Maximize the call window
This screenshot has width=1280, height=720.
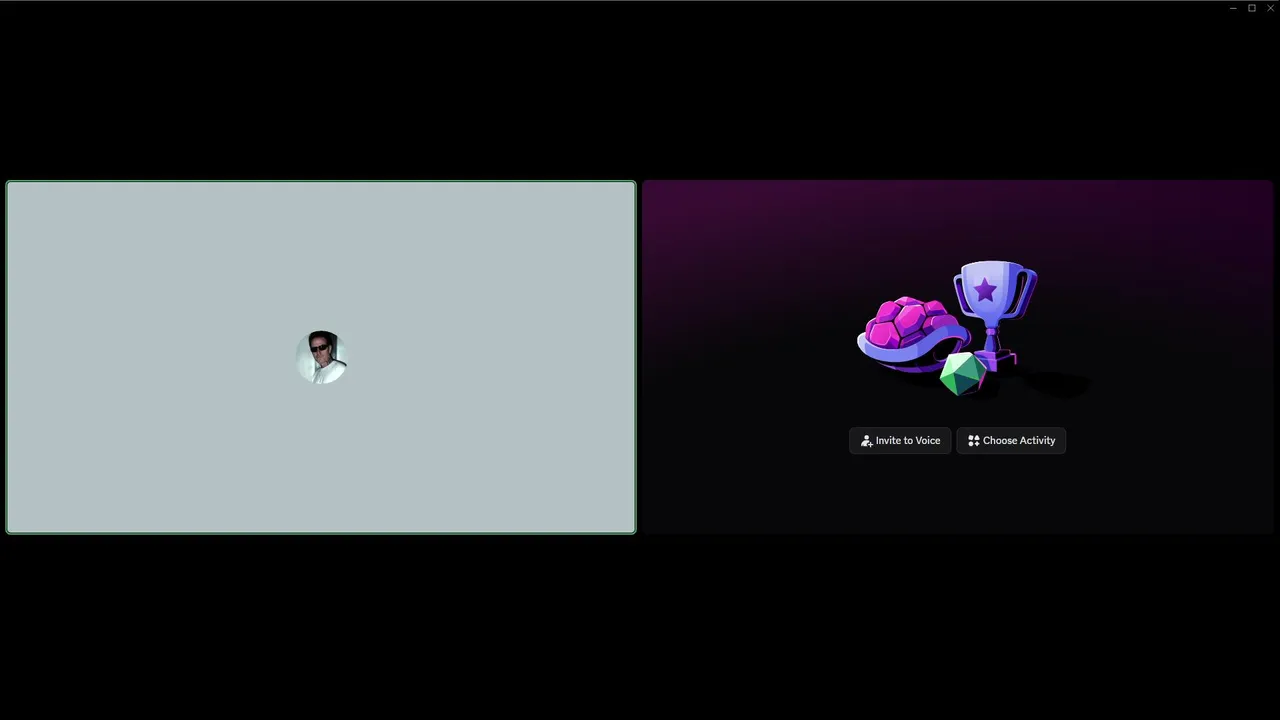(x=1251, y=8)
